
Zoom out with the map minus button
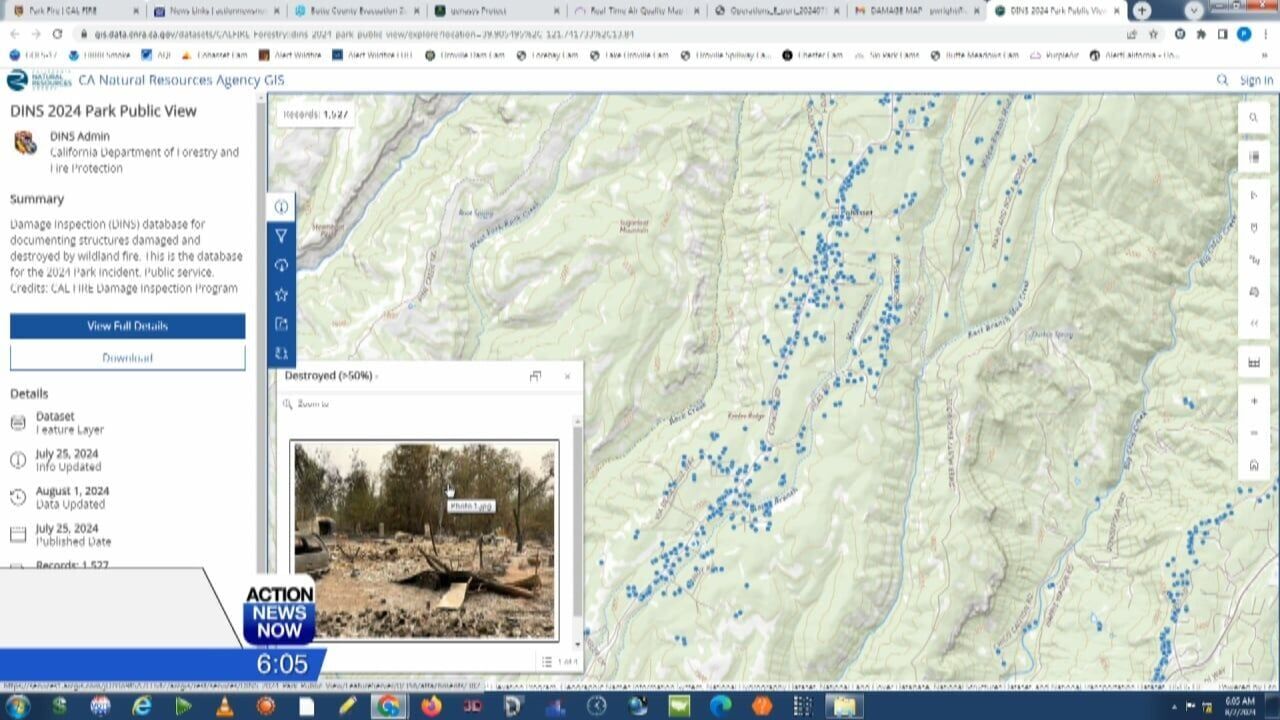click(1254, 433)
